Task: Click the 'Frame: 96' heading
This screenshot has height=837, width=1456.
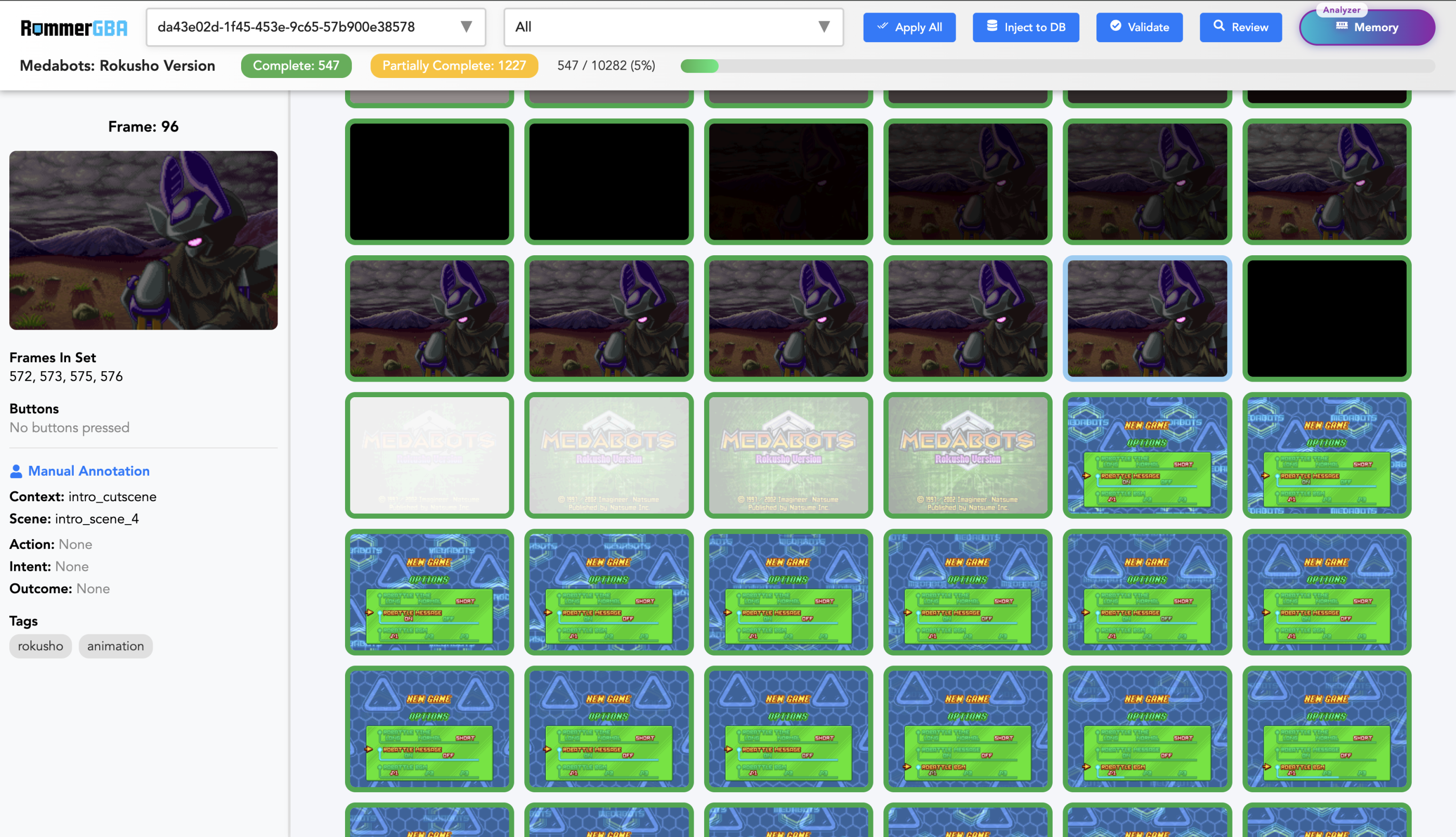Action: (x=143, y=126)
